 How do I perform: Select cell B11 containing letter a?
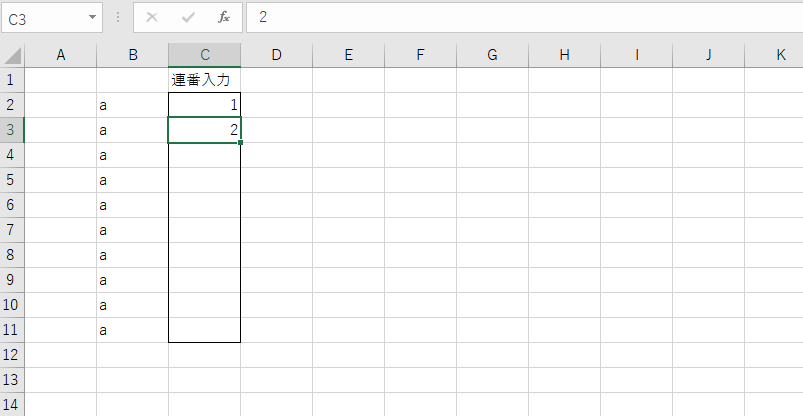(132, 330)
